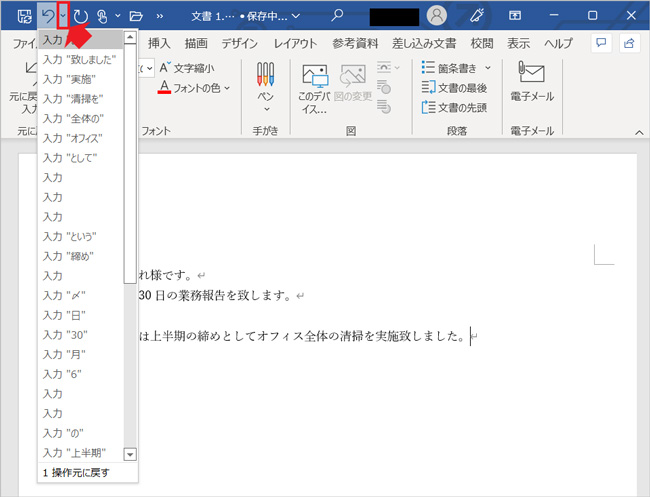Click the undo list scrollbar thumb
Screen dimensions: 650x497
(130, 164)
